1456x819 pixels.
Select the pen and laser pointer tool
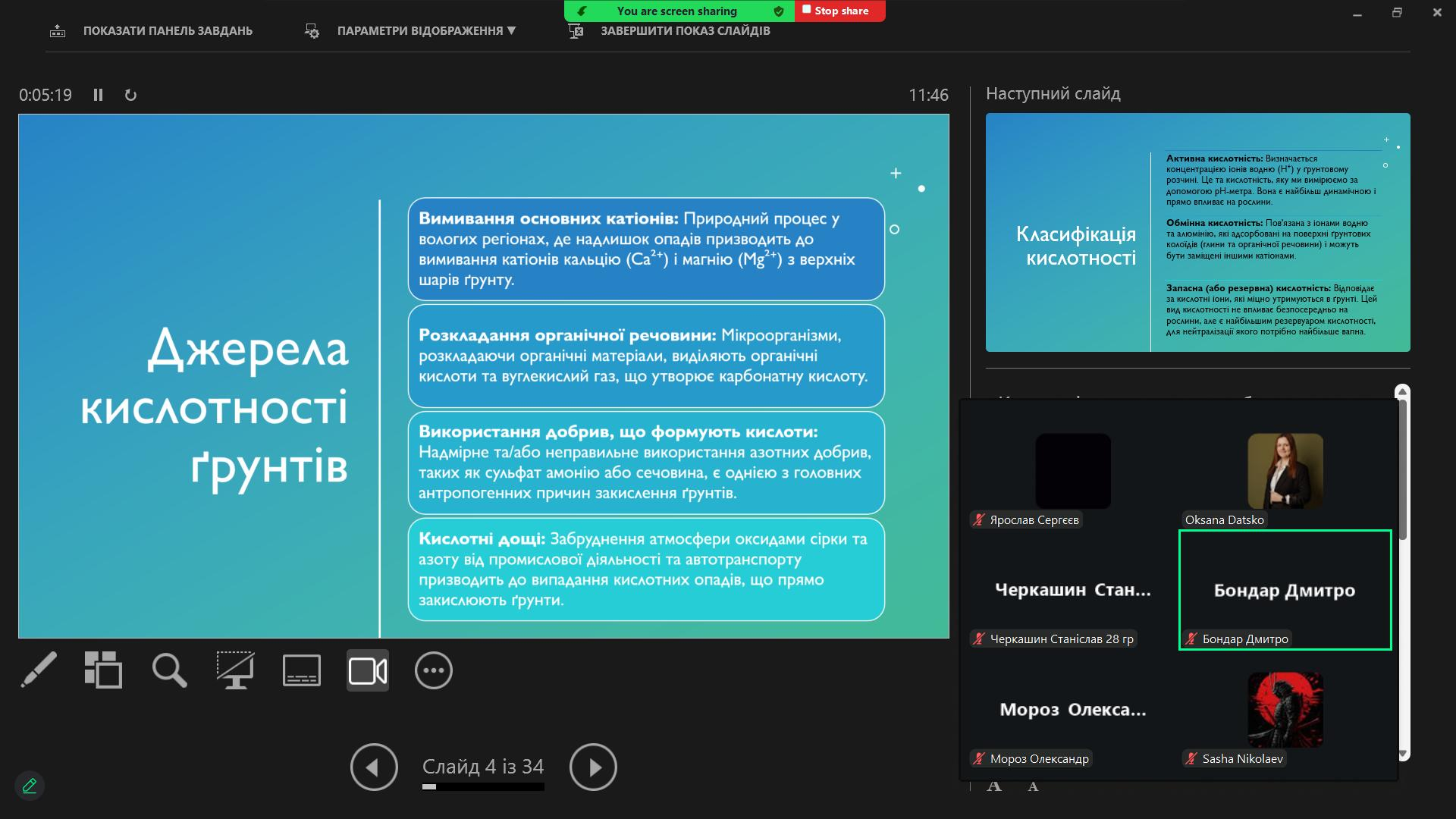38,670
